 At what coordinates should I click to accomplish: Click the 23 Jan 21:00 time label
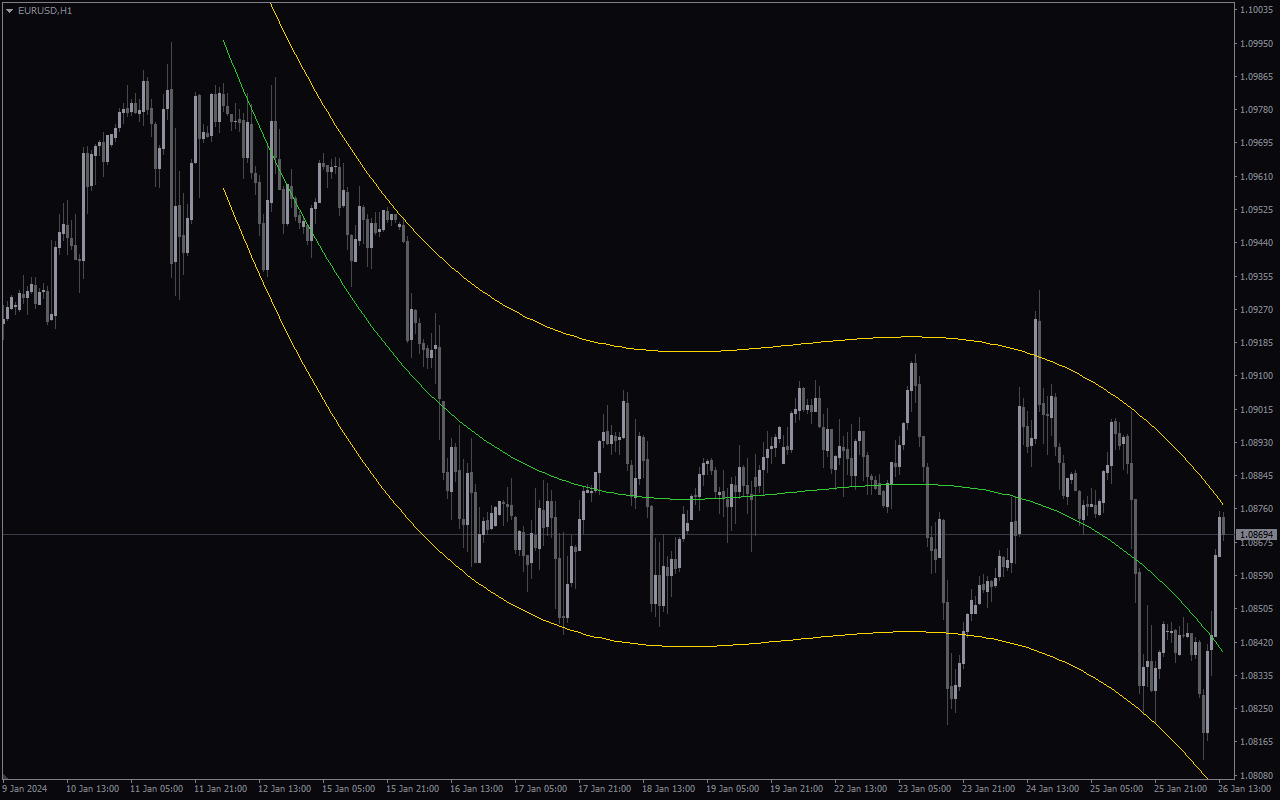tap(989, 789)
